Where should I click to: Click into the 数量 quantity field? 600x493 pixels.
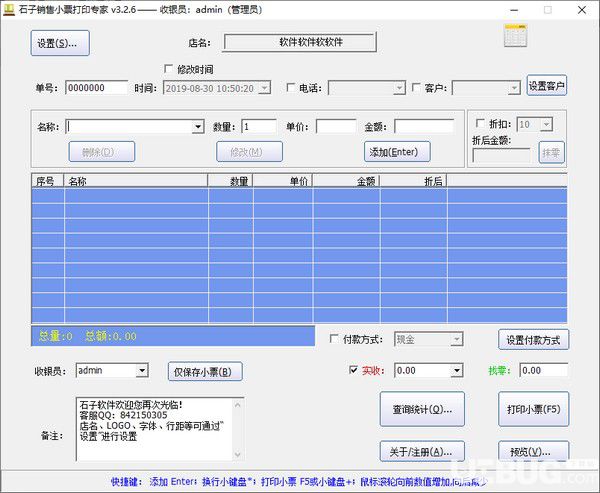(x=259, y=127)
